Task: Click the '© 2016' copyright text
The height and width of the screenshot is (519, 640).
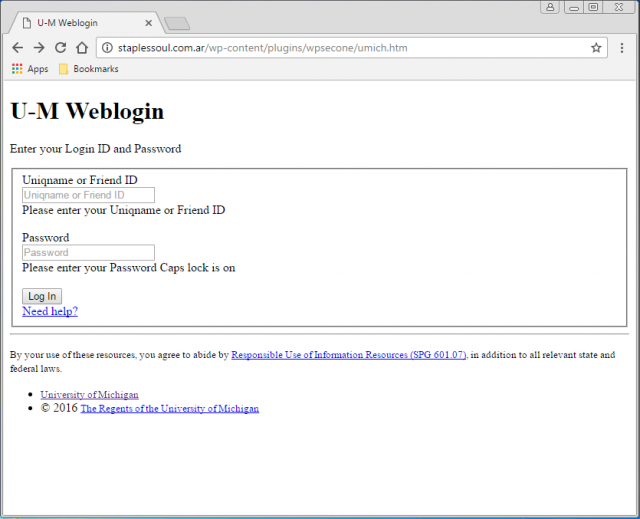Action: click(59, 408)
